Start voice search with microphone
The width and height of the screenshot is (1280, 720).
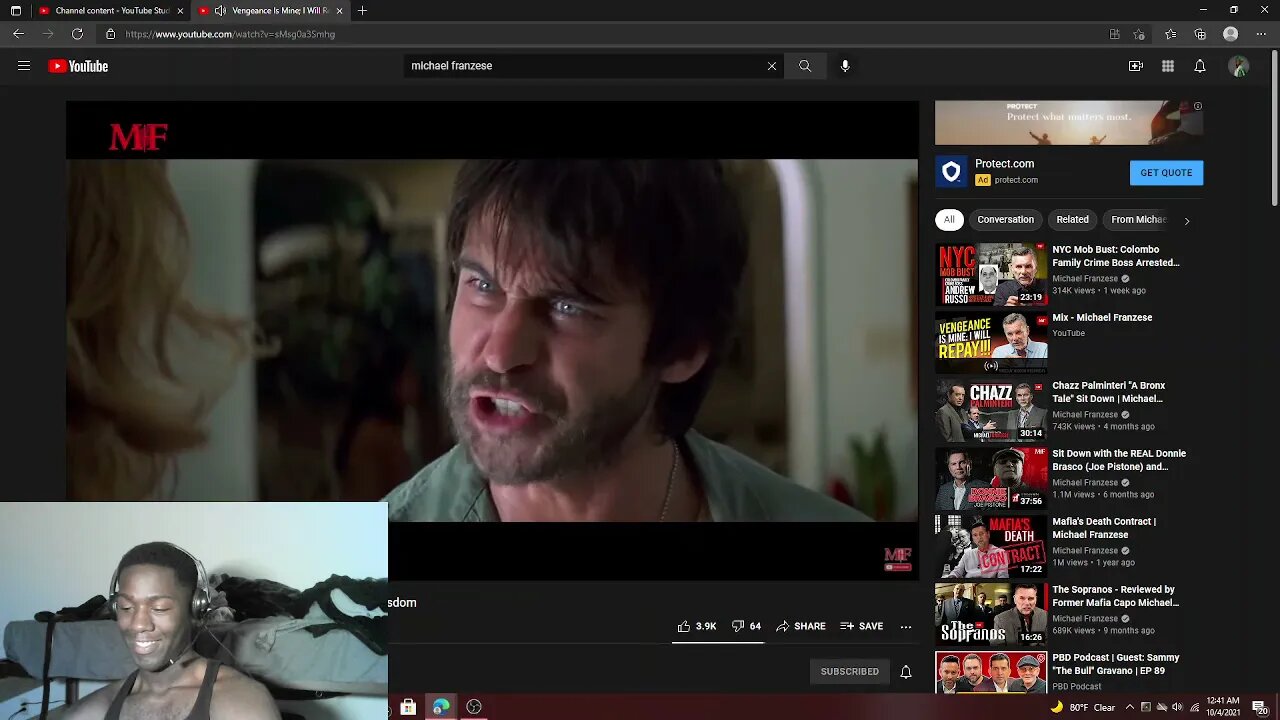[845, 66]
